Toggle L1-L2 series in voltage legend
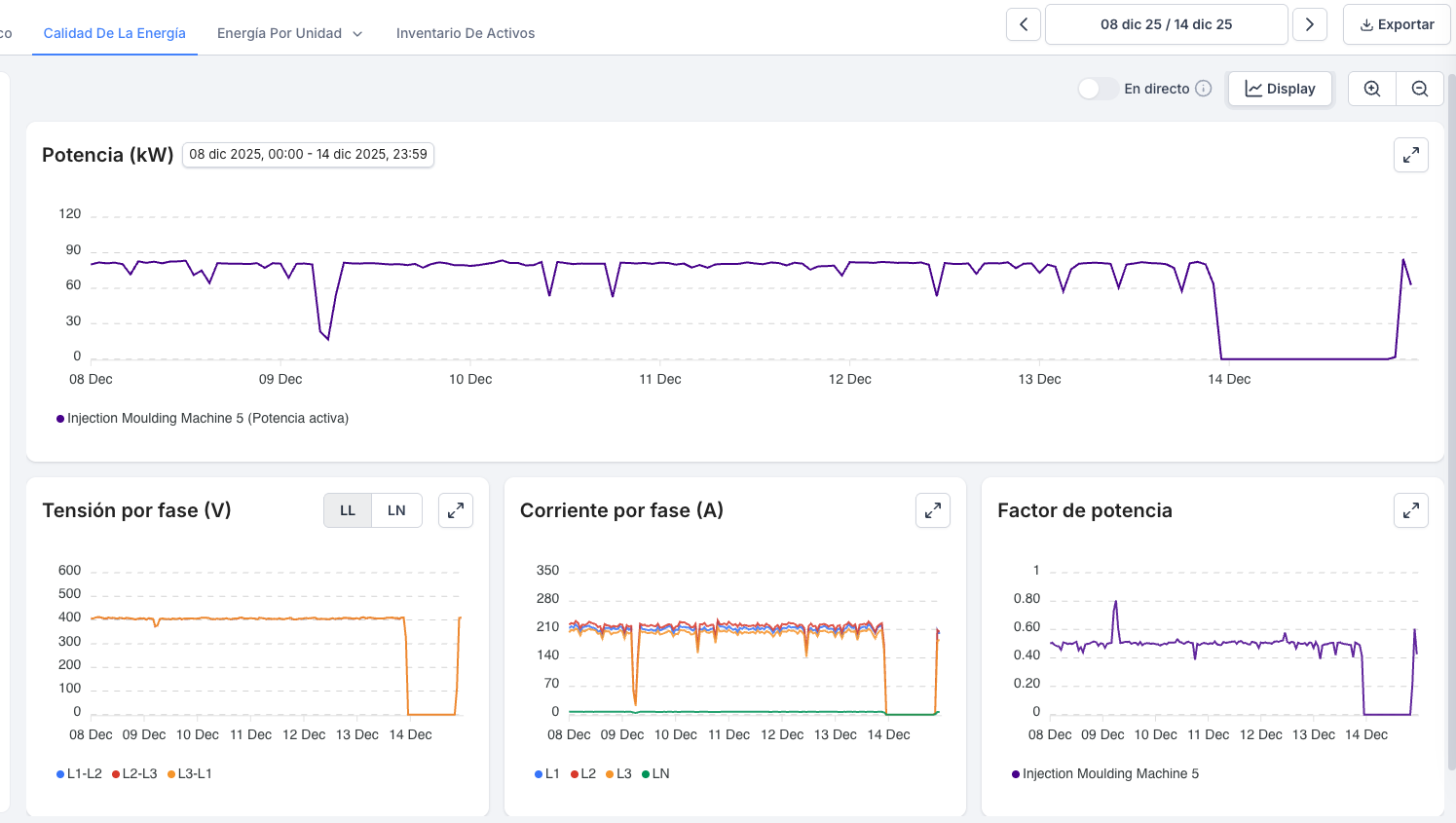Viewport: 1456px width, 823px height. click(x=79, y=773)
